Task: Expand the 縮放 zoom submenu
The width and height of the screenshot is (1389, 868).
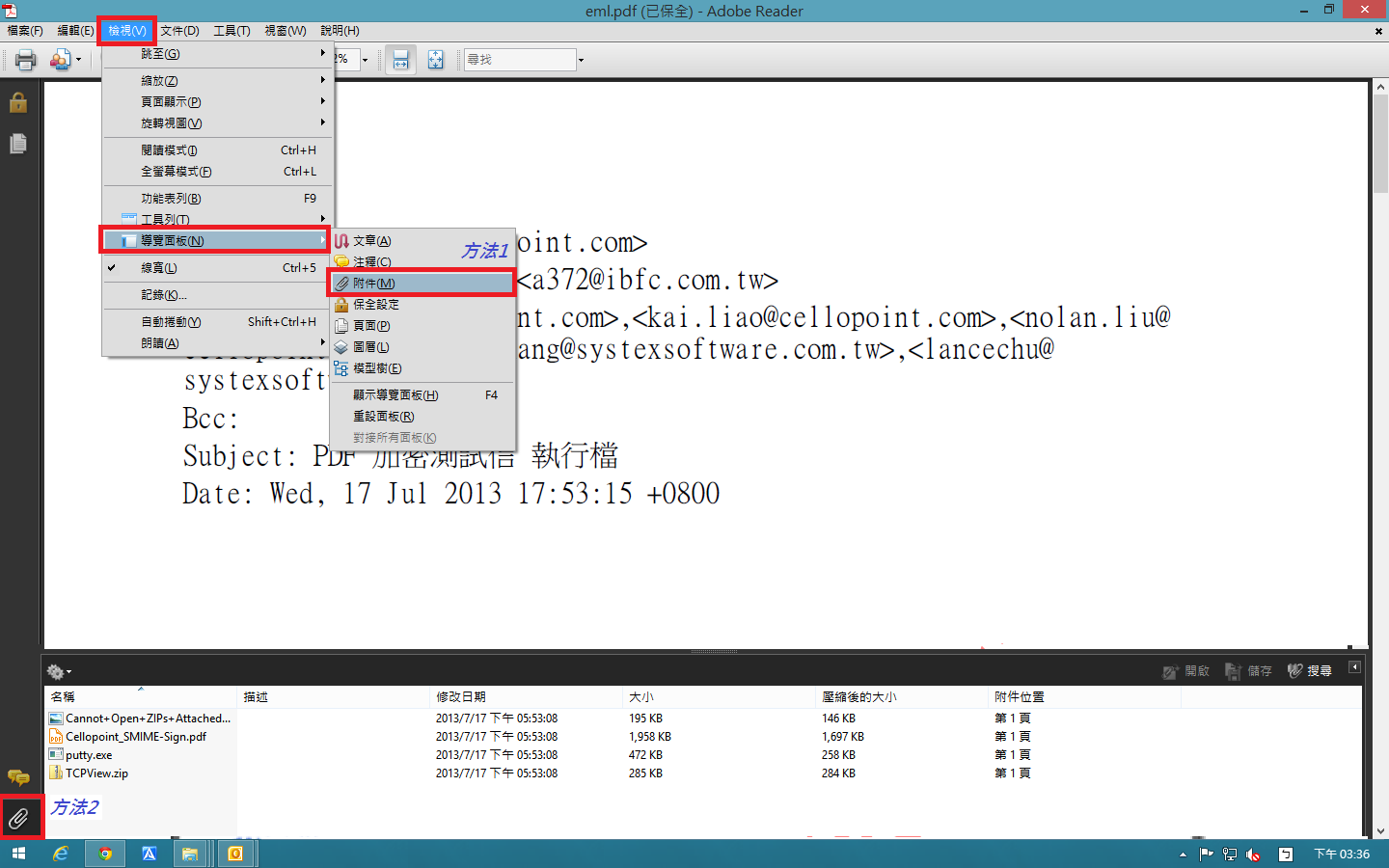Action: point(218,81)
